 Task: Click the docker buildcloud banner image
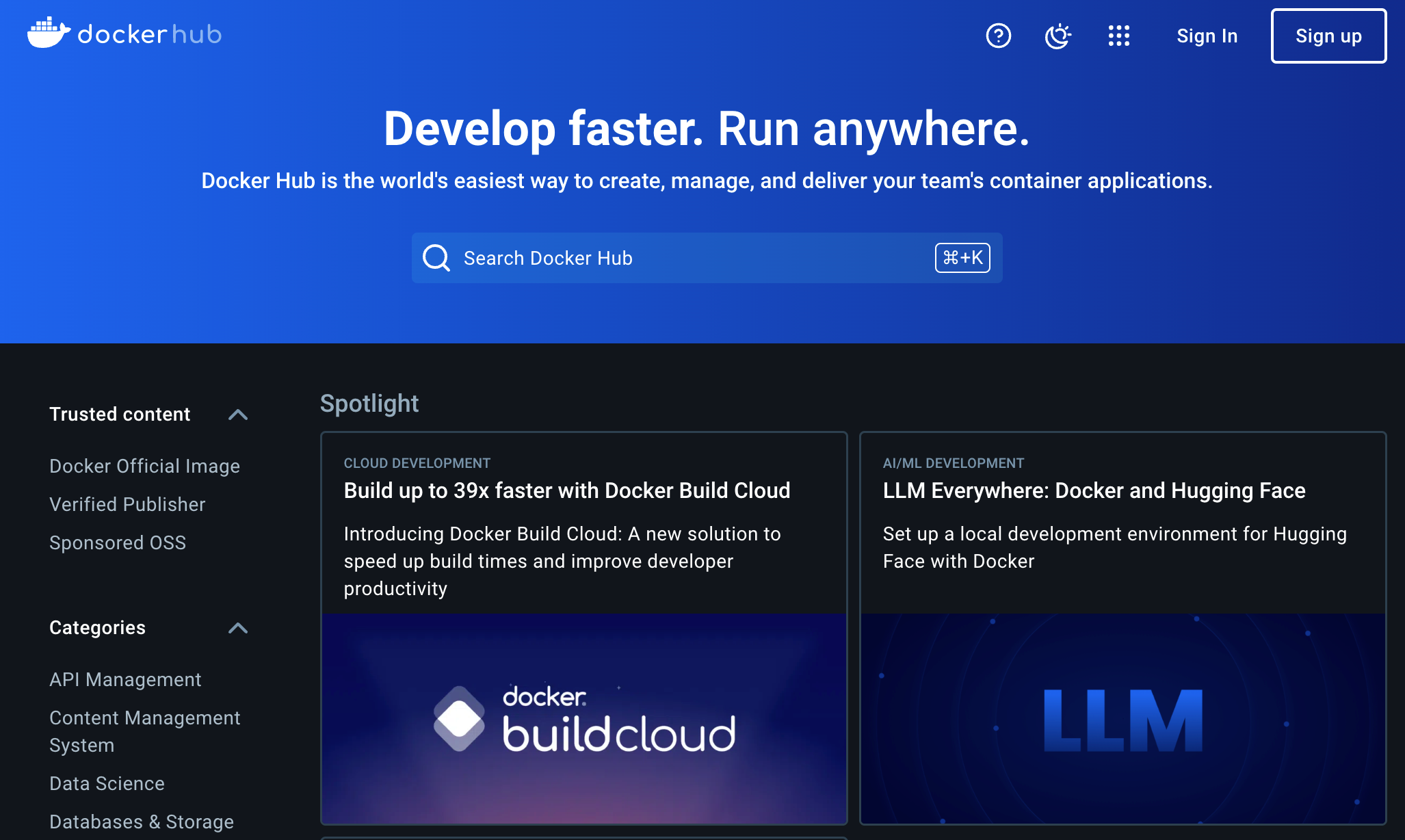[x=584, y=719]
